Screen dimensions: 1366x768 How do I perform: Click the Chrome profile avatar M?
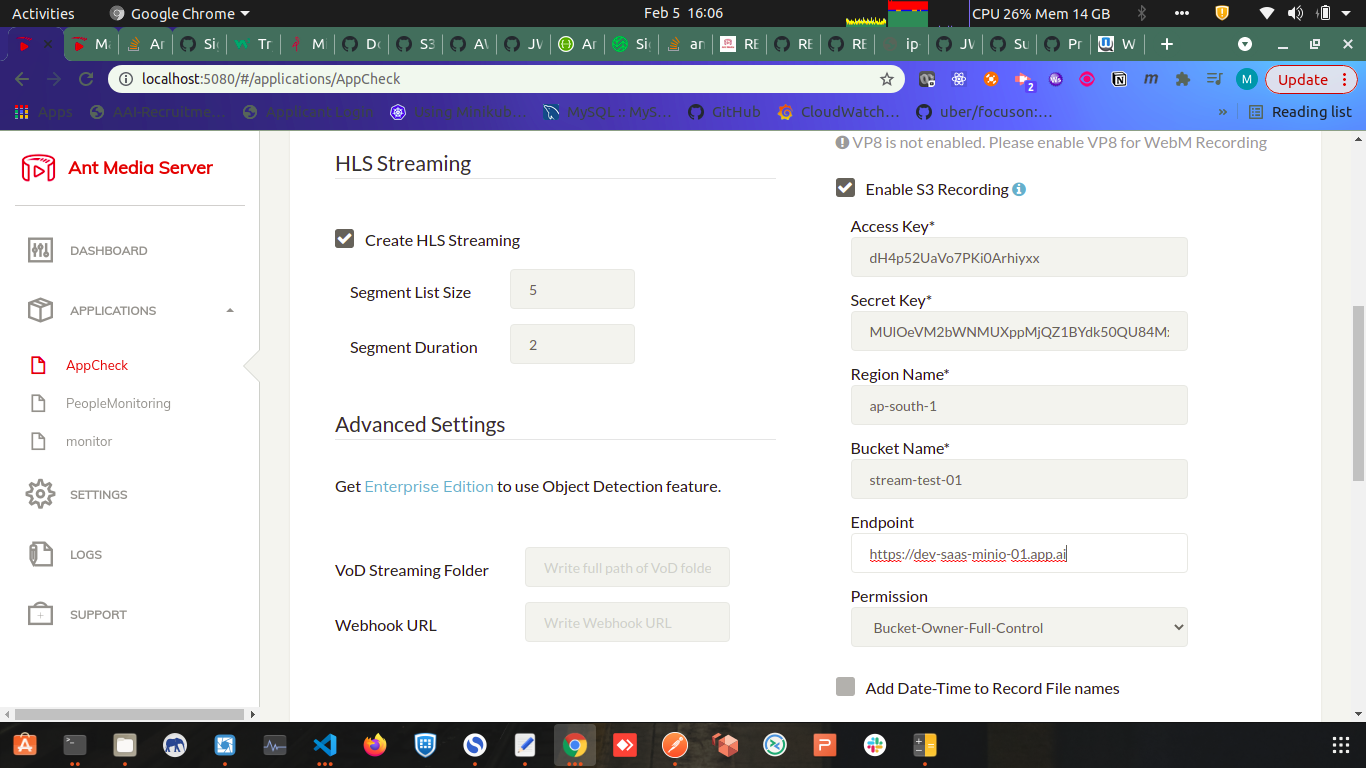coord(1246,79)
